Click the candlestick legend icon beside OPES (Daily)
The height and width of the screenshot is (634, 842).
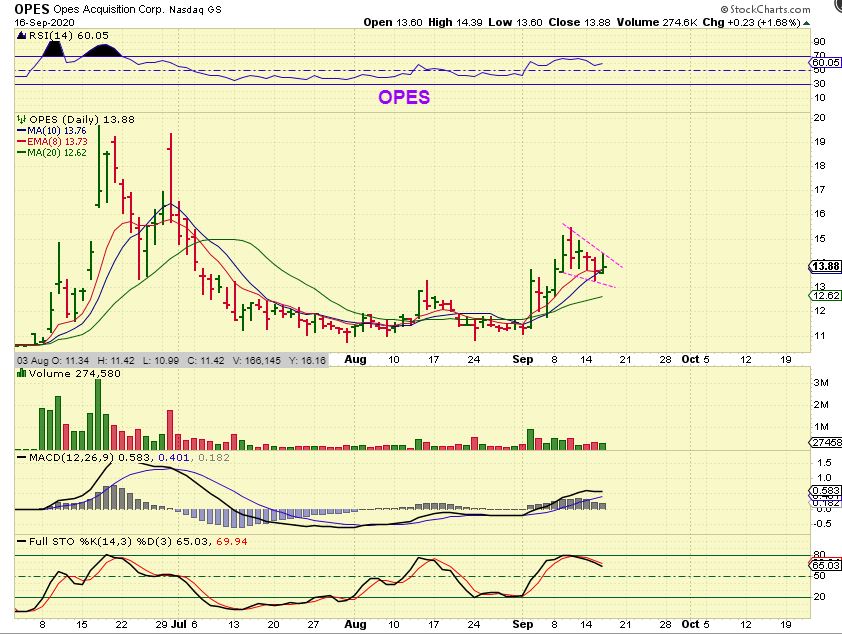tap(21, 119)
